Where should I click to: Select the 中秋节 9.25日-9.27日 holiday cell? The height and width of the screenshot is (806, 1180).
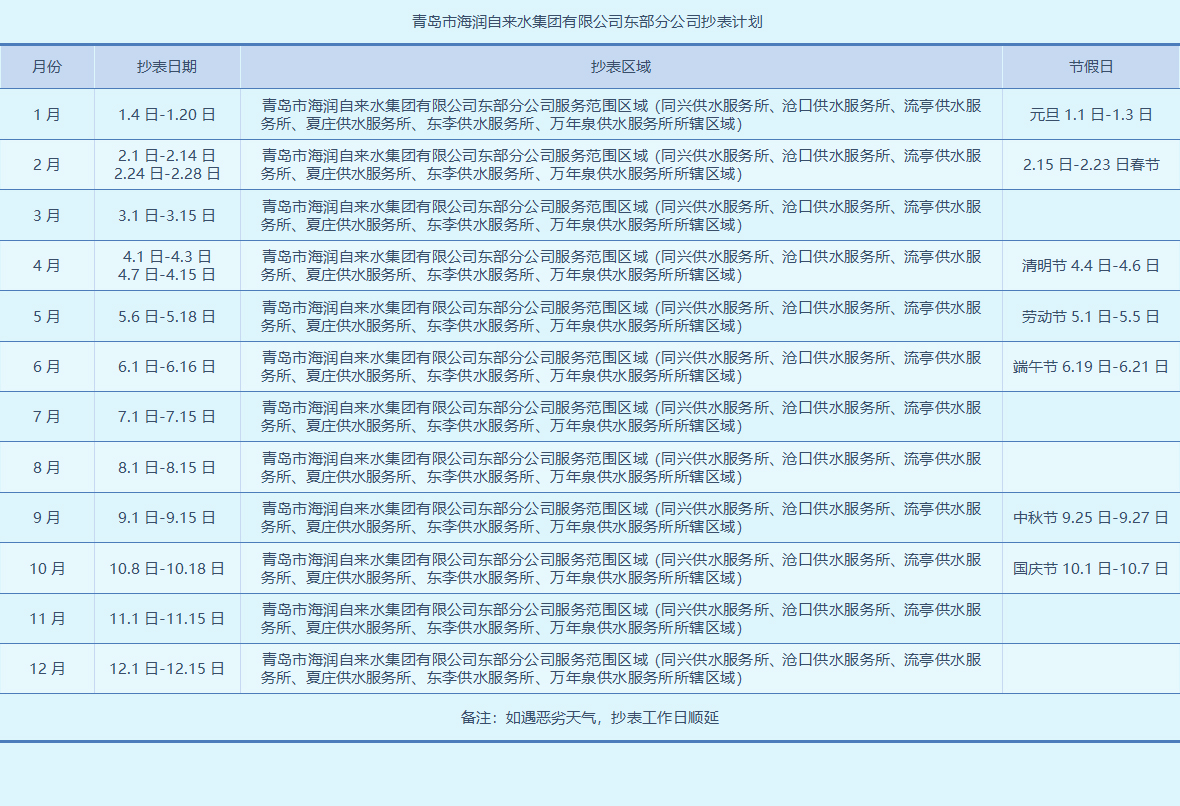tap(1090, 517)
